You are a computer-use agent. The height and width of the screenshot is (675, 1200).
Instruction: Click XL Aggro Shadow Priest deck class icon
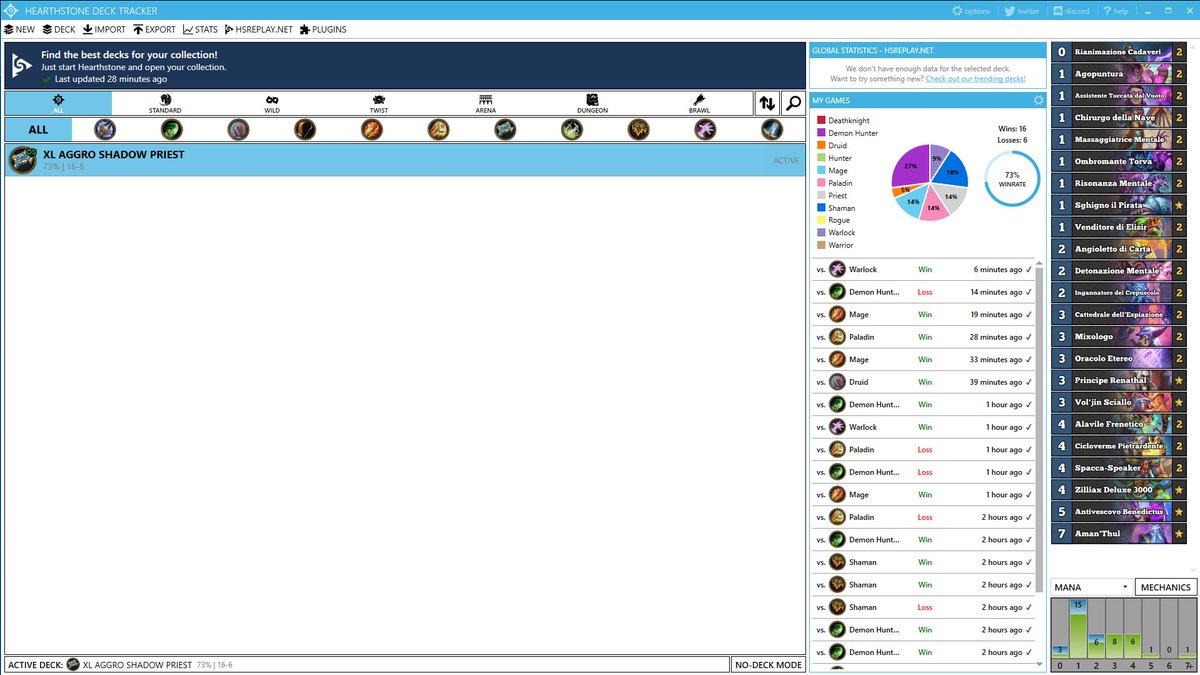[22, 160]
